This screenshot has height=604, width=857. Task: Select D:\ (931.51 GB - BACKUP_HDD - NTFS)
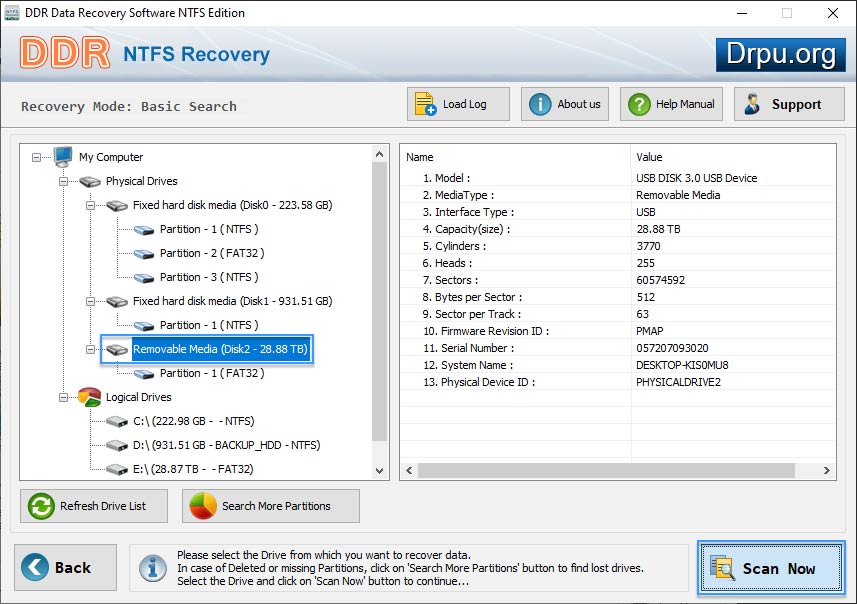226,445
